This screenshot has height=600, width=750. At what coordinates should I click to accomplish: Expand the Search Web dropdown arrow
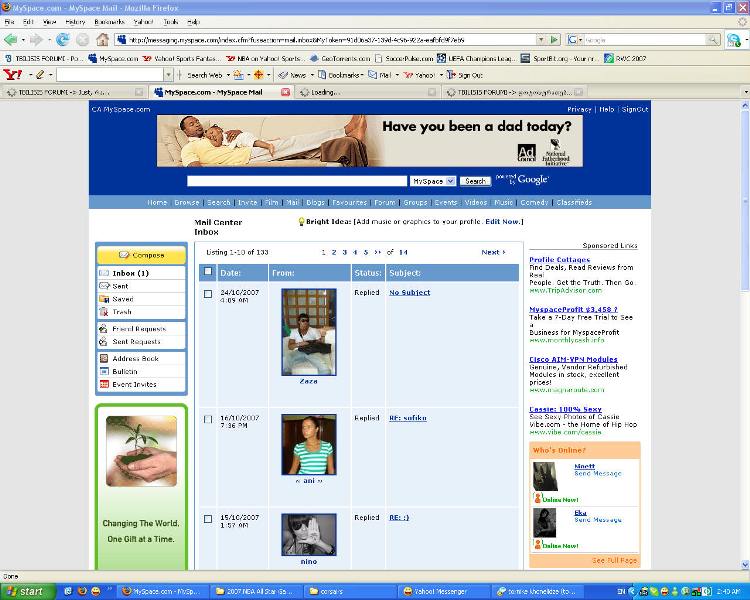(228, 75)
